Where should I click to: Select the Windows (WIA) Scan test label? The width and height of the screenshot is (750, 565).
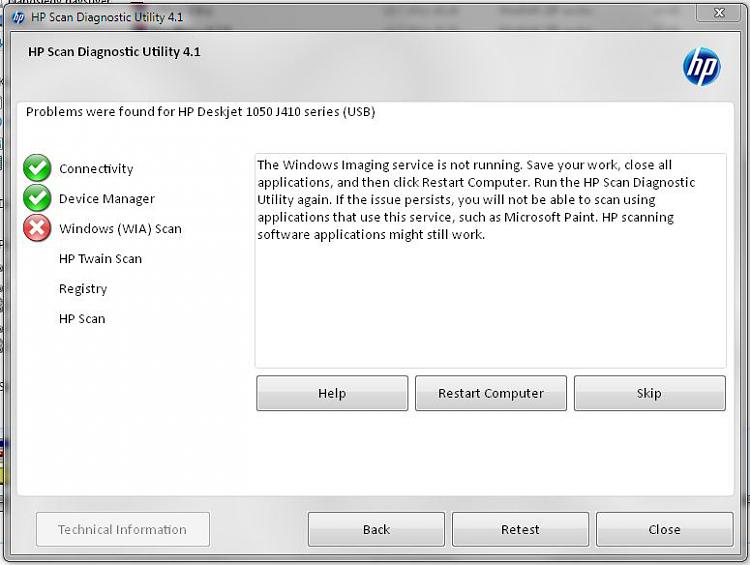(120, 229)
